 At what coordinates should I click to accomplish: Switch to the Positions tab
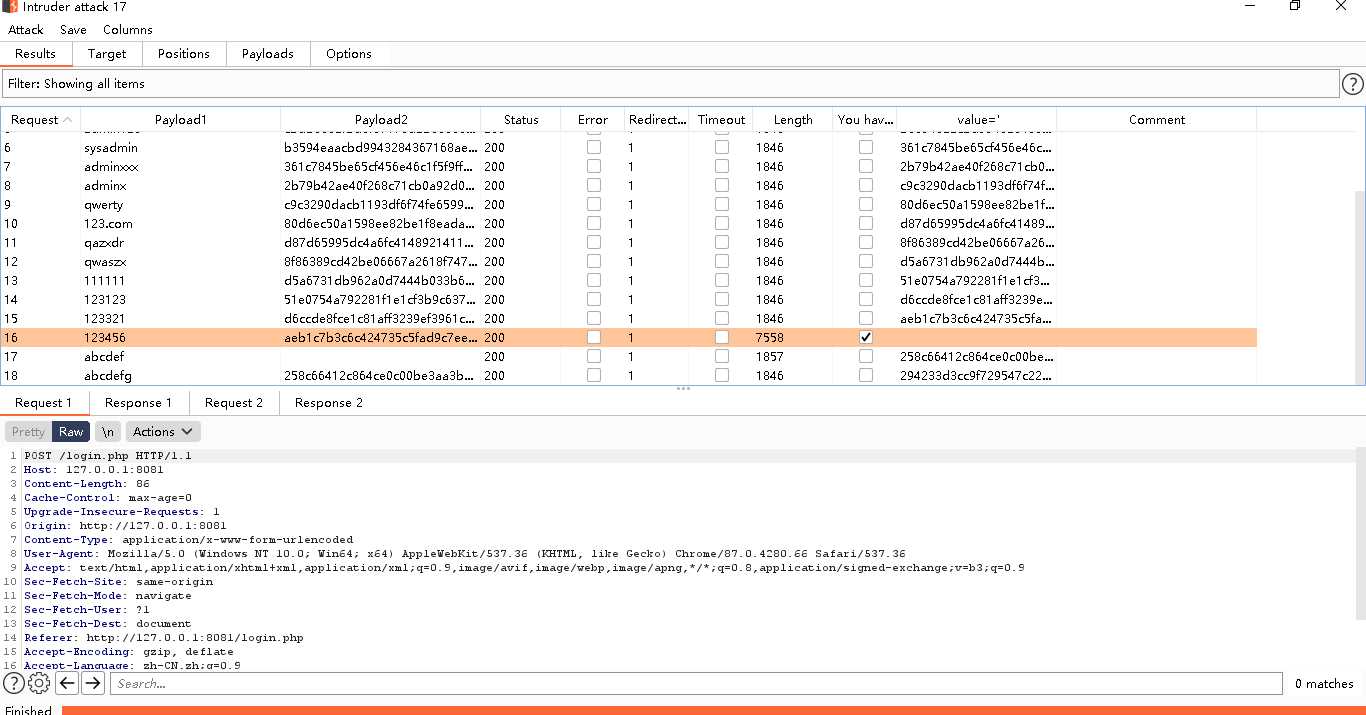[184, 54]
